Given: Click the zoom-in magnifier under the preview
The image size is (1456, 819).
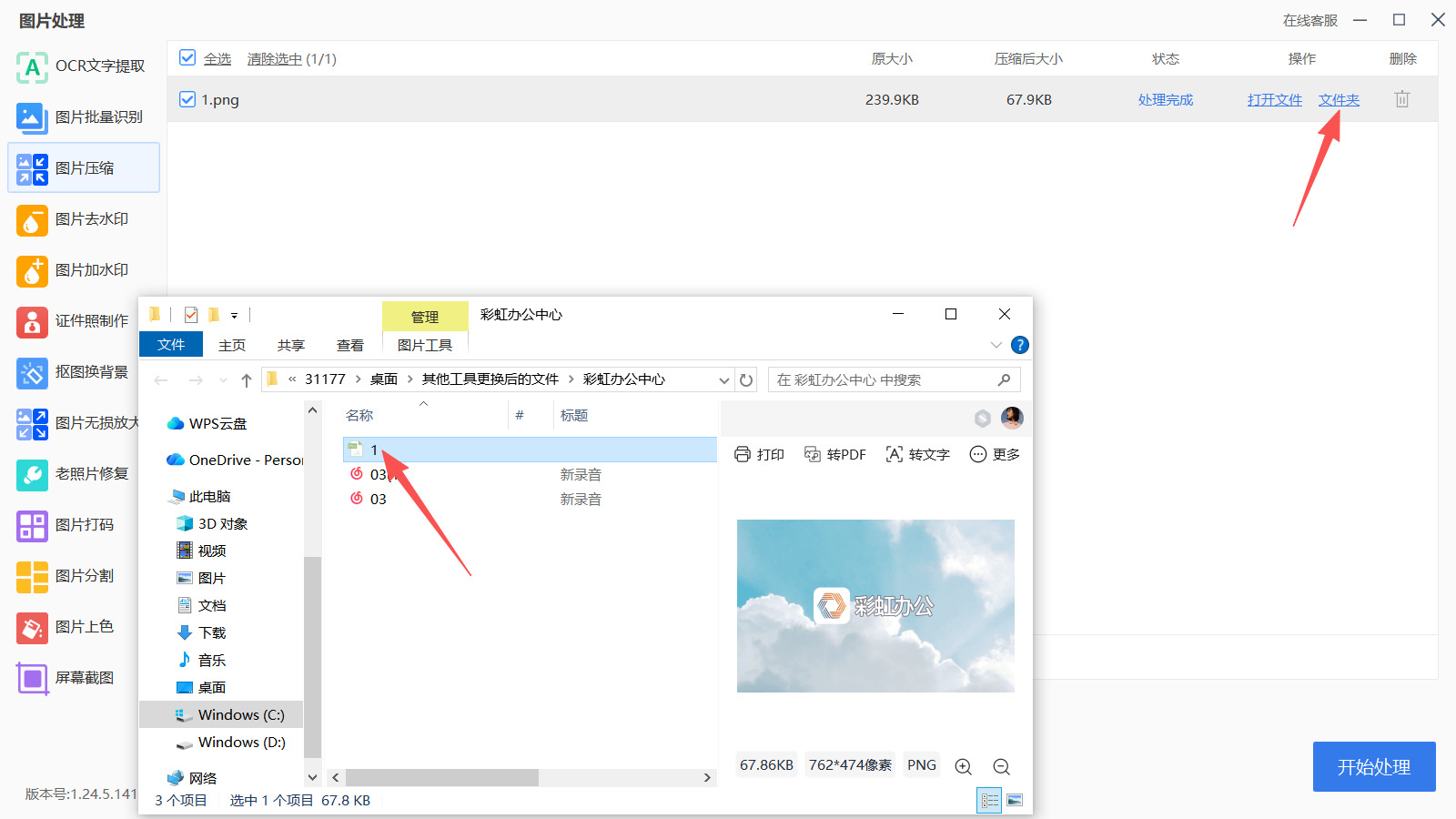Looking at the screenshot, I should click(x=963, y=765).
